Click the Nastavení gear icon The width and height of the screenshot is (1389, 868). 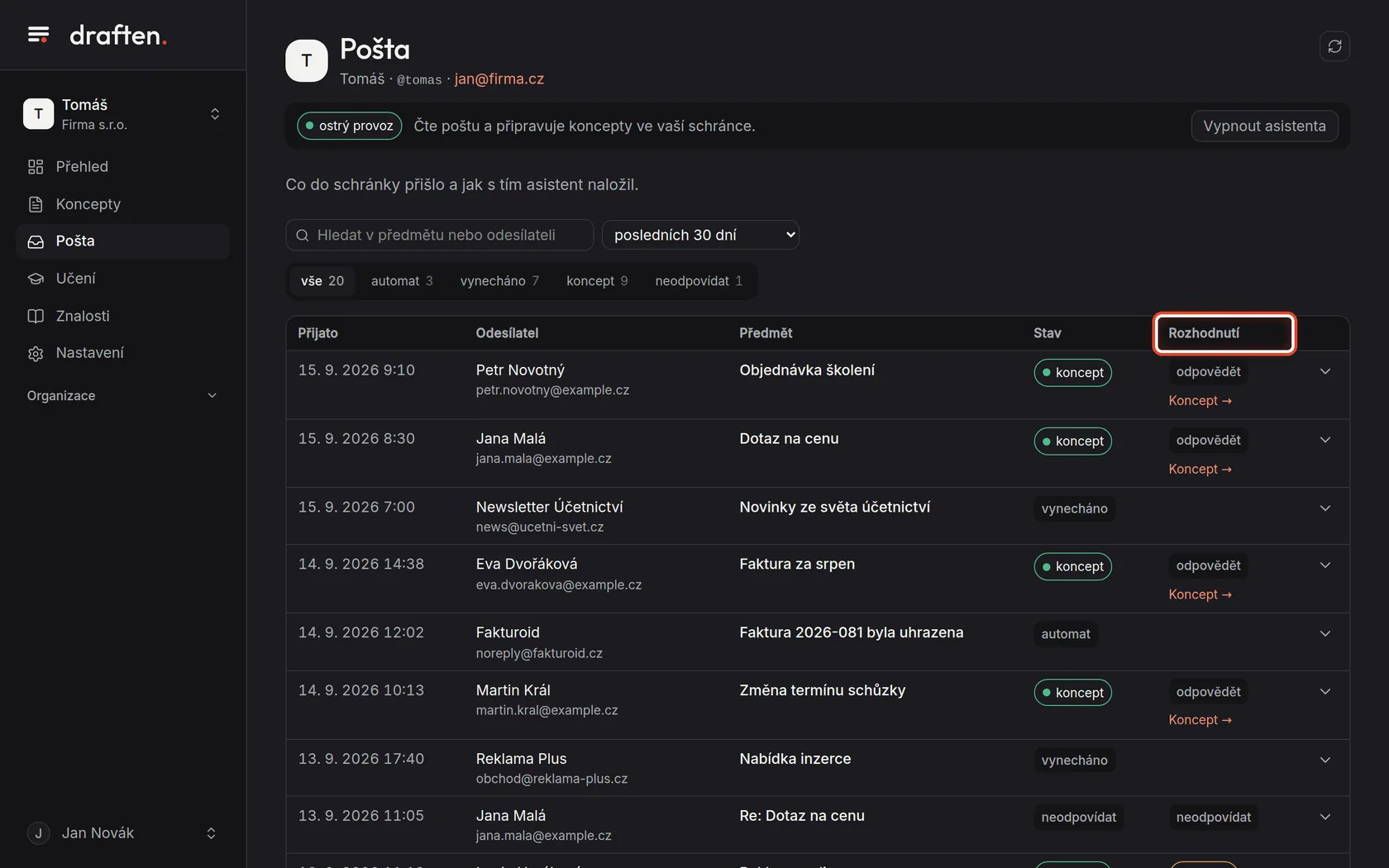point(36,353)
